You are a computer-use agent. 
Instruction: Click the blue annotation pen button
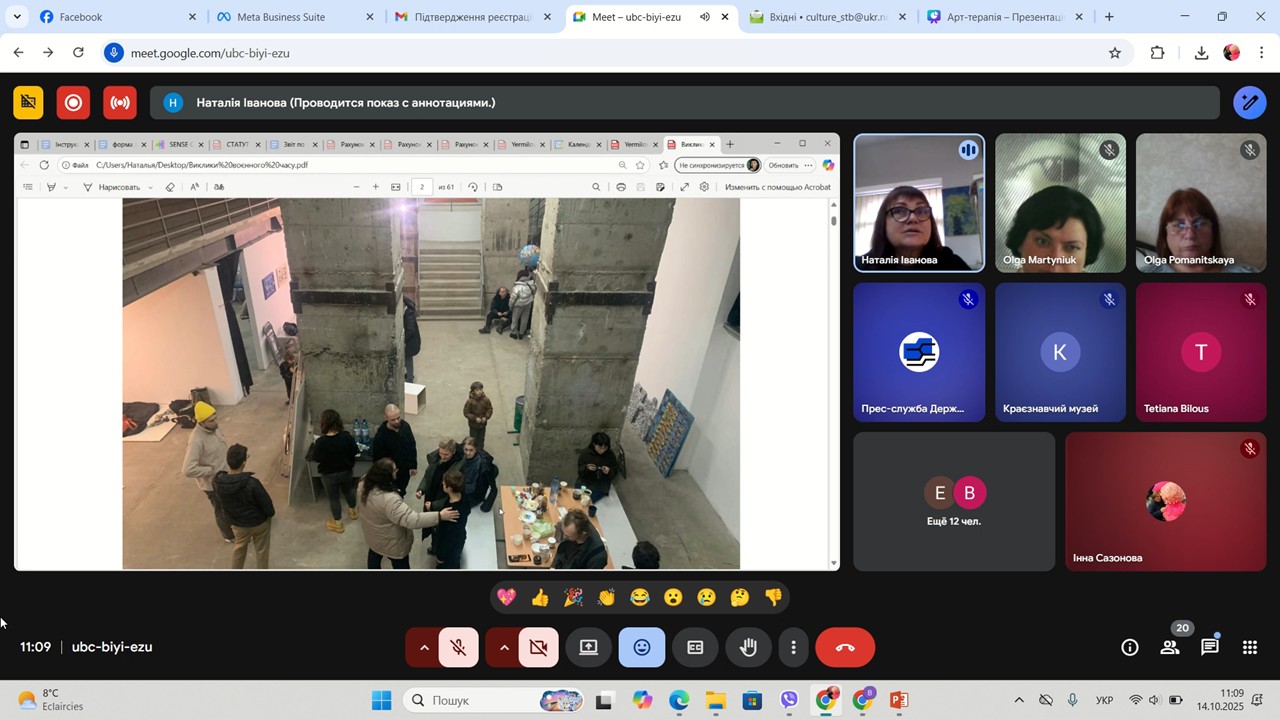1250,102
